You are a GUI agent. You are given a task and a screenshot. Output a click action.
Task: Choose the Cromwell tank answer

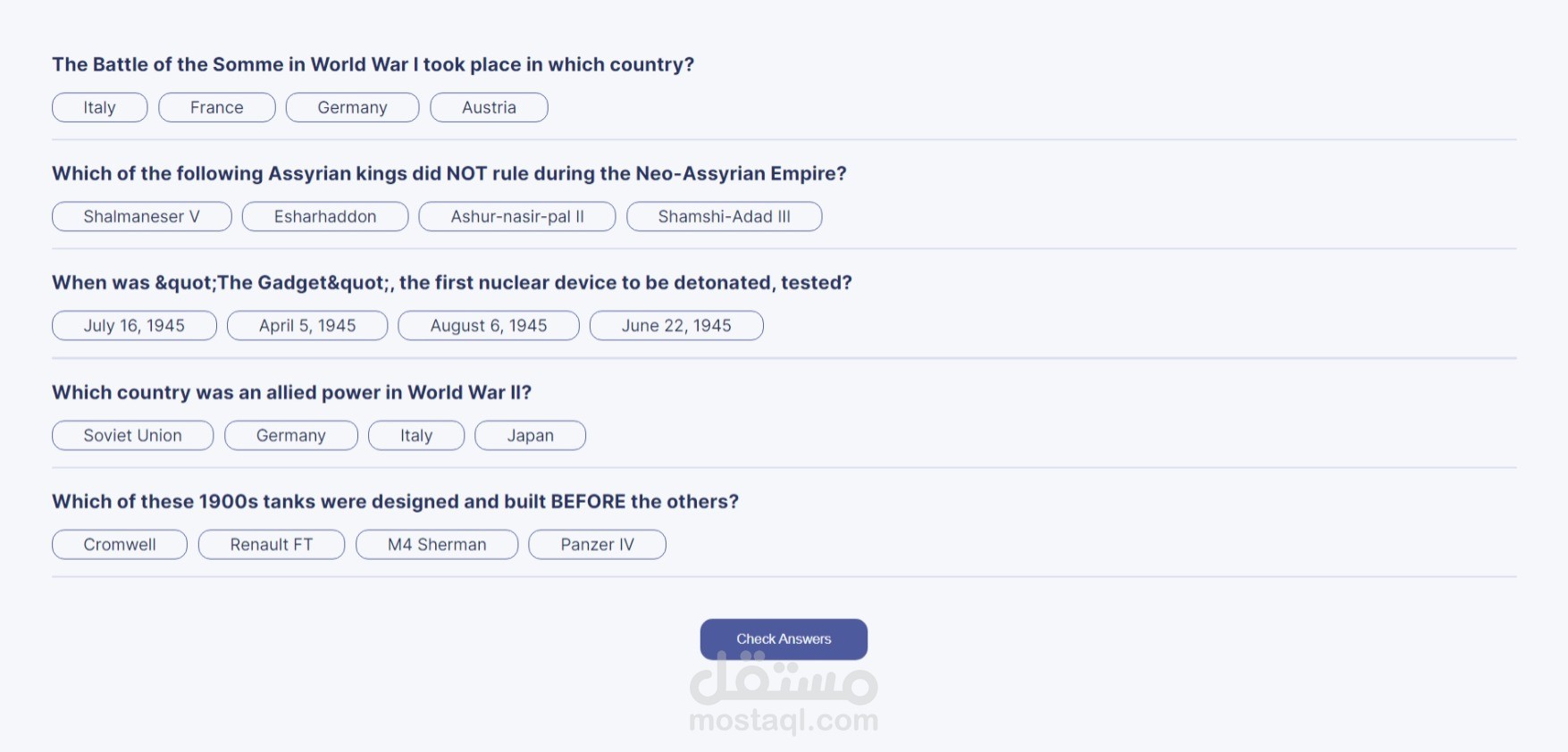click(x=120, y=545)
